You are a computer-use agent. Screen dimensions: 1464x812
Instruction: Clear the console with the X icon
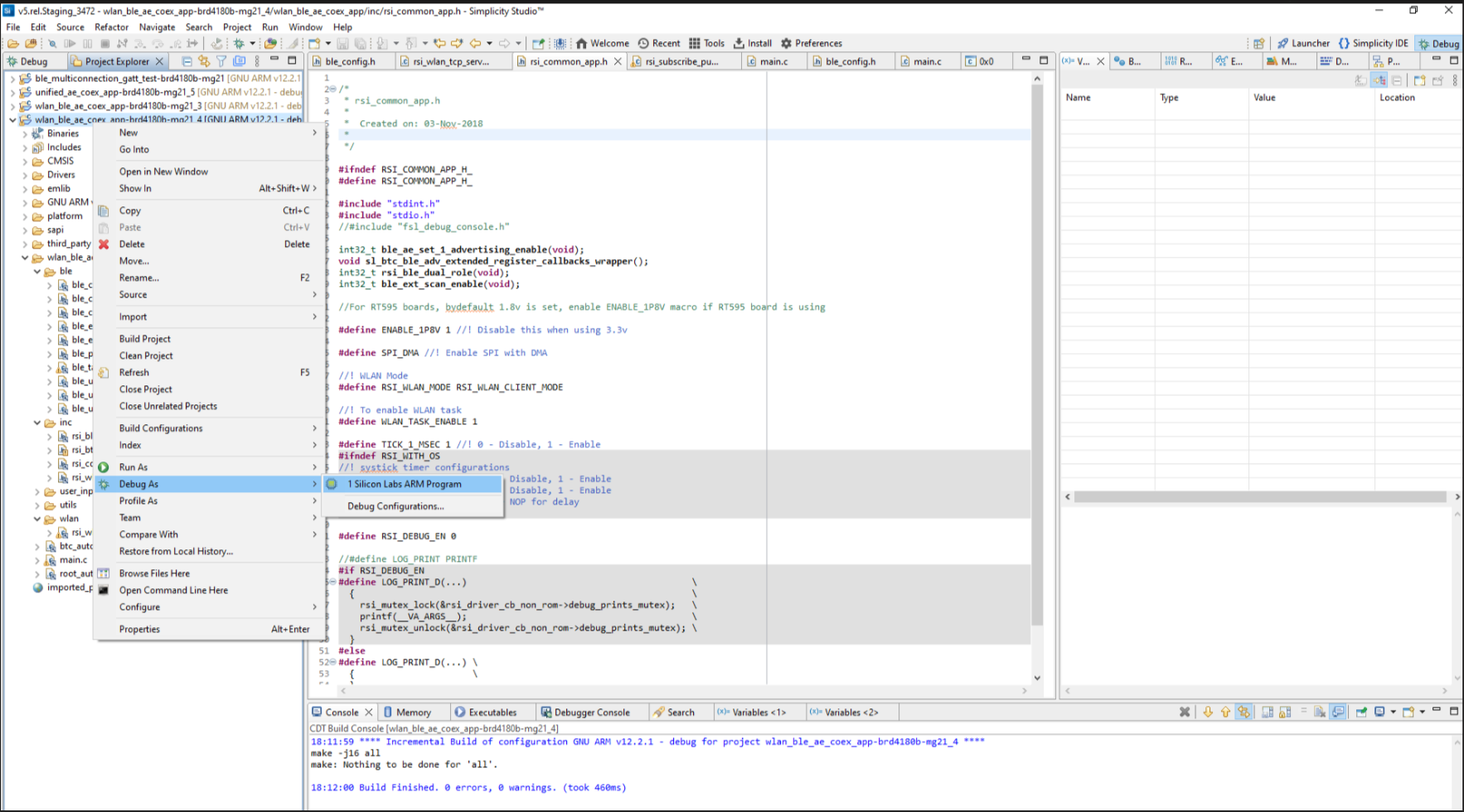tap(1185, 712)
